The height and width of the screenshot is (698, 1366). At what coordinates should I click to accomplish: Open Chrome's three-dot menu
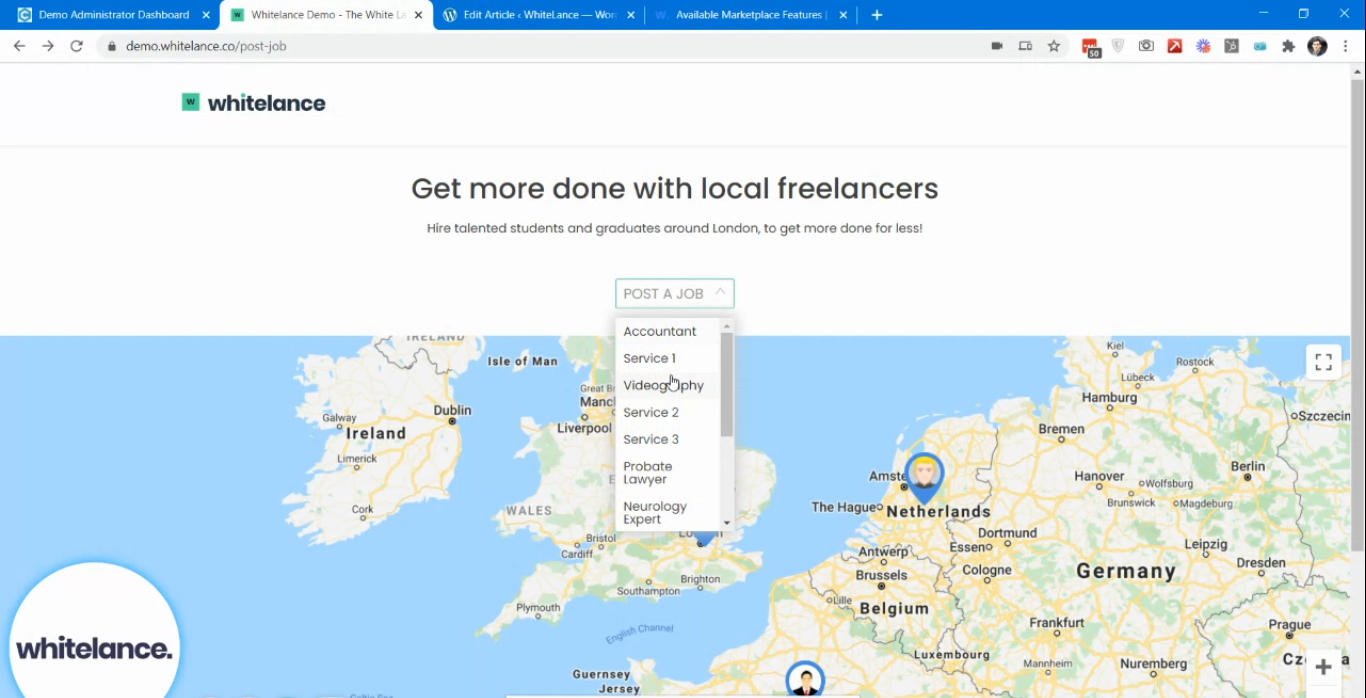point(1346,46)
